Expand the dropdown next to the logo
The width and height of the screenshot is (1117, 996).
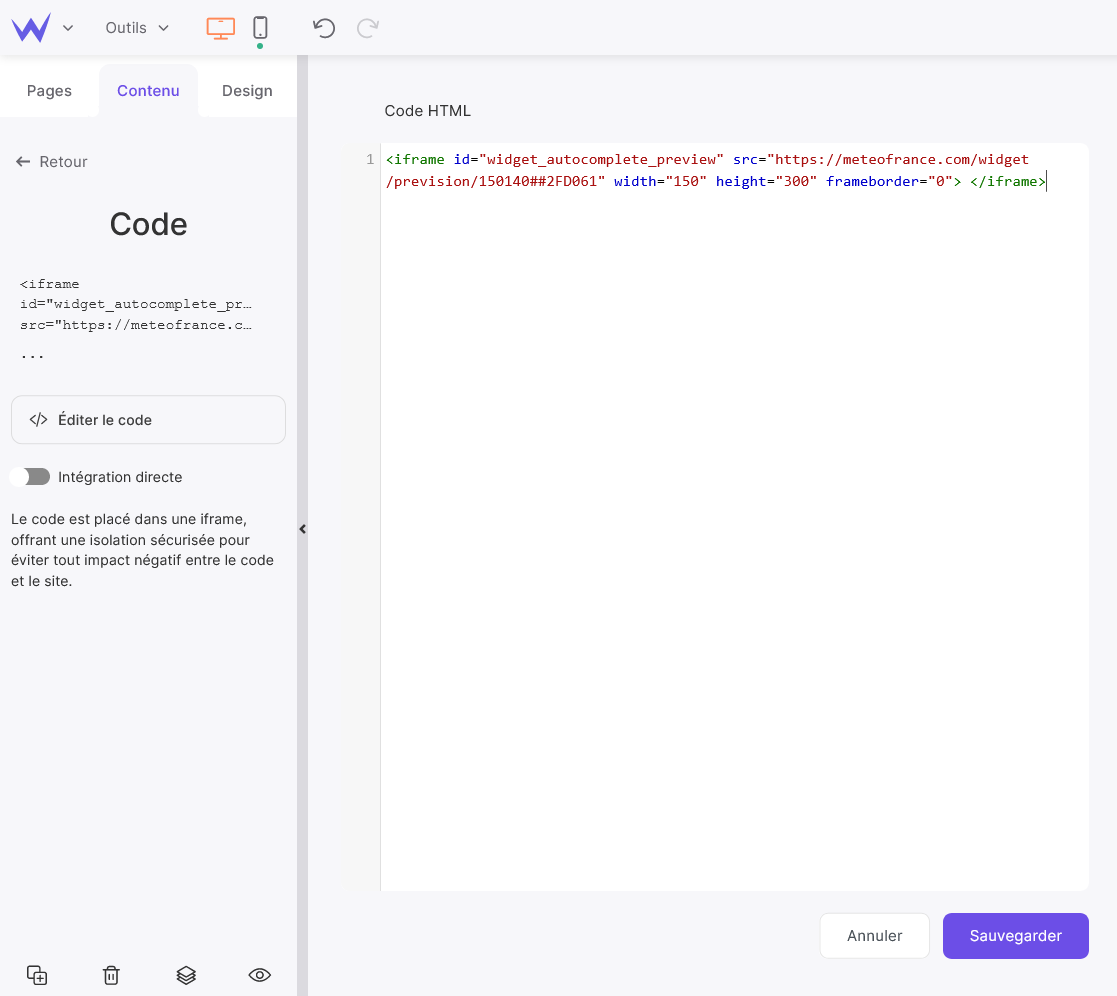point(68,28)
